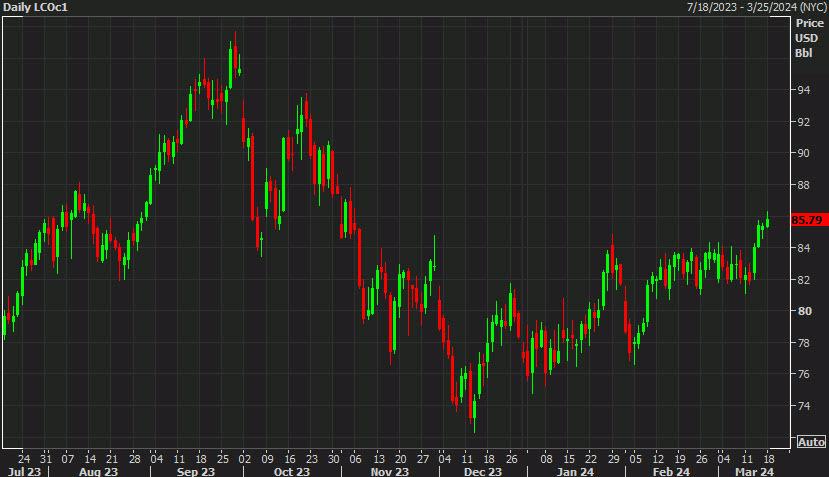
Task: Click the 92 price axis label
Action: [804, 122]
